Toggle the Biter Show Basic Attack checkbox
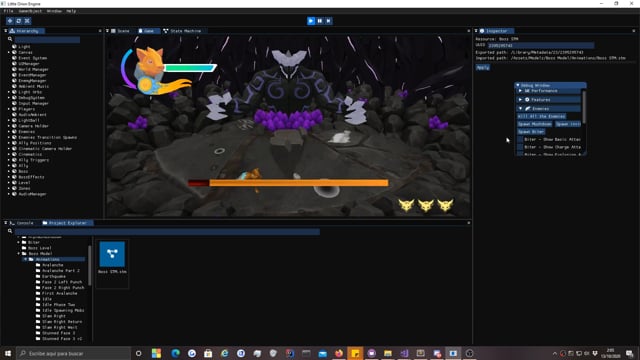 [x=520, y=140]
